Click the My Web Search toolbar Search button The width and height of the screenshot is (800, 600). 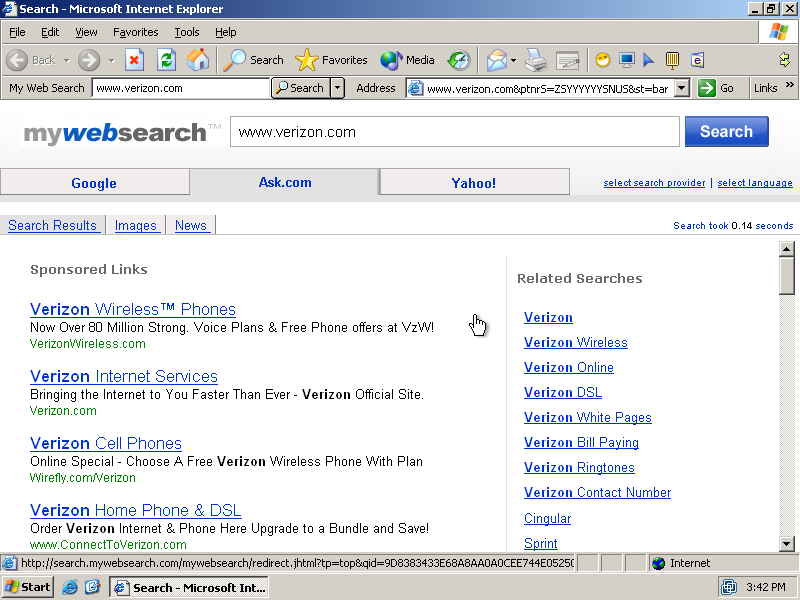301,88
